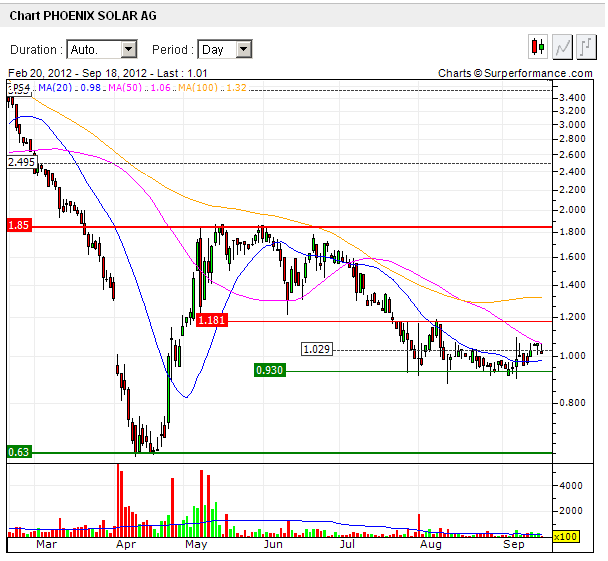Click the Duration dropdown arrow button
This screenshot has width=608, height=561.
[x=128, y=49]
